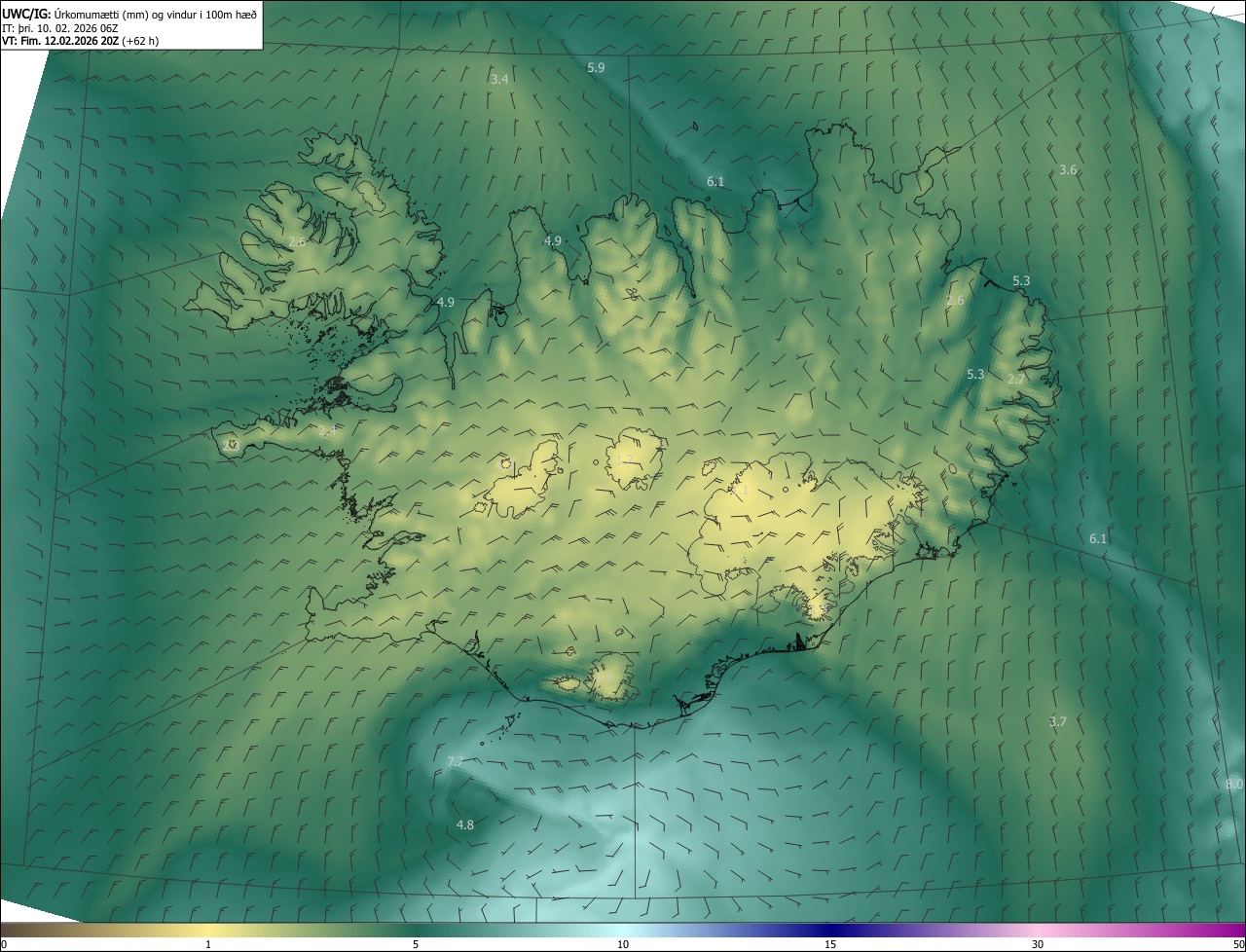The width and height of the screenshot is (1246, 952).
Task: Pick the 2.8 value over the Westfjords
Action: pos(297,241)
